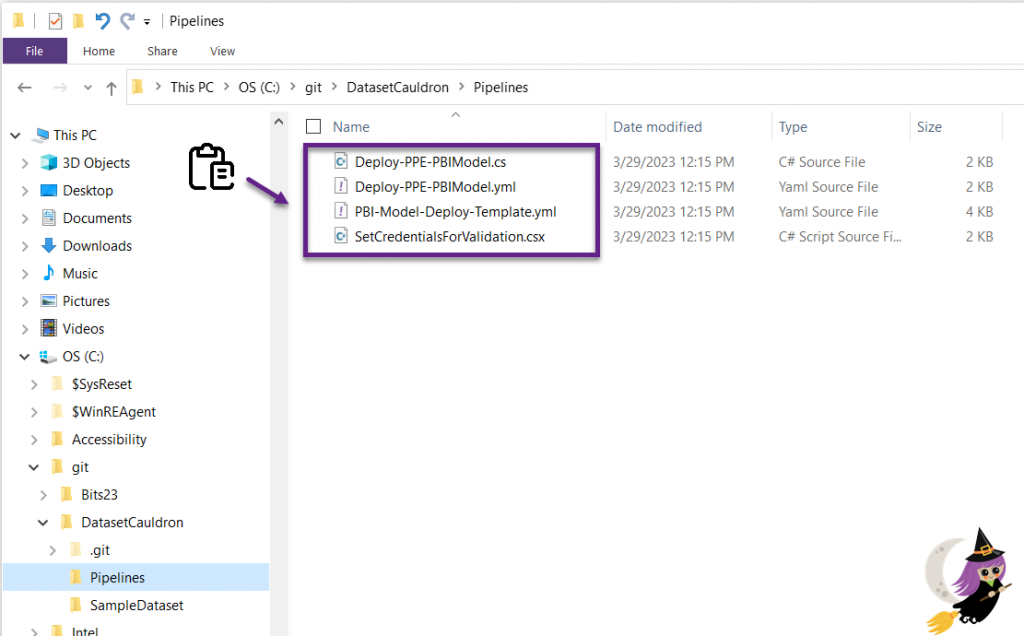The width and height of the screenshot is (1024, 636).
Task: Expand the Documents tree node
Action: (25, 218)
